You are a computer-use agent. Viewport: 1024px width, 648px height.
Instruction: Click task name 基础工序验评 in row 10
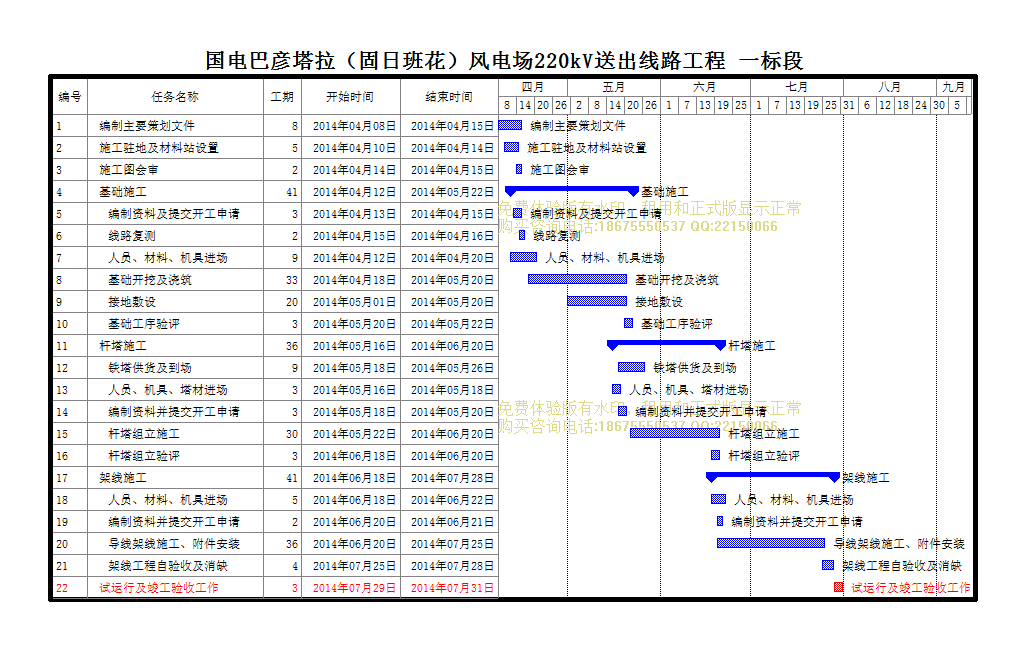pyautogui.click(x=144, y=324)
